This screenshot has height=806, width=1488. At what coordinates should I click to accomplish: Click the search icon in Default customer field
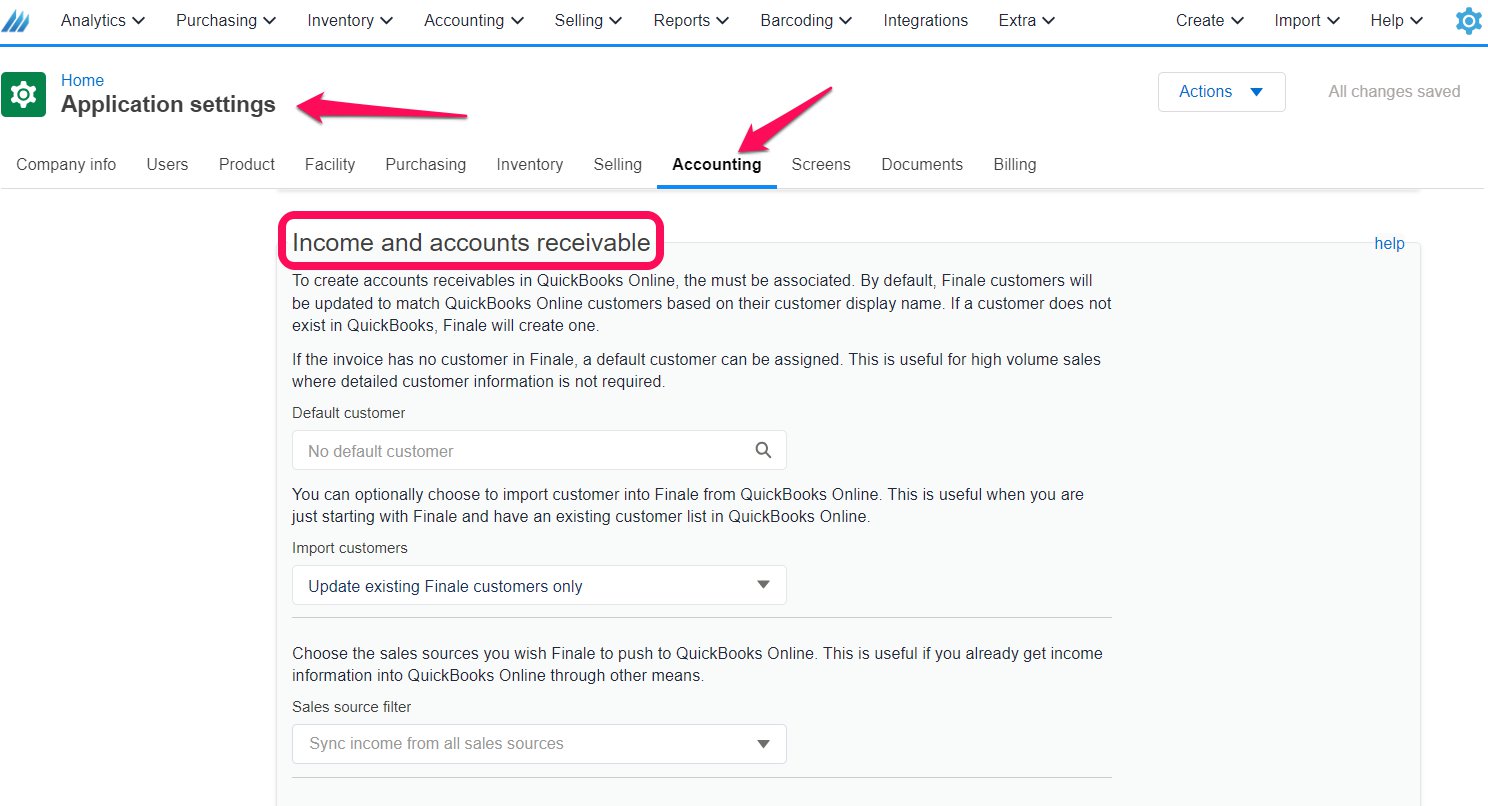[763, 450]
